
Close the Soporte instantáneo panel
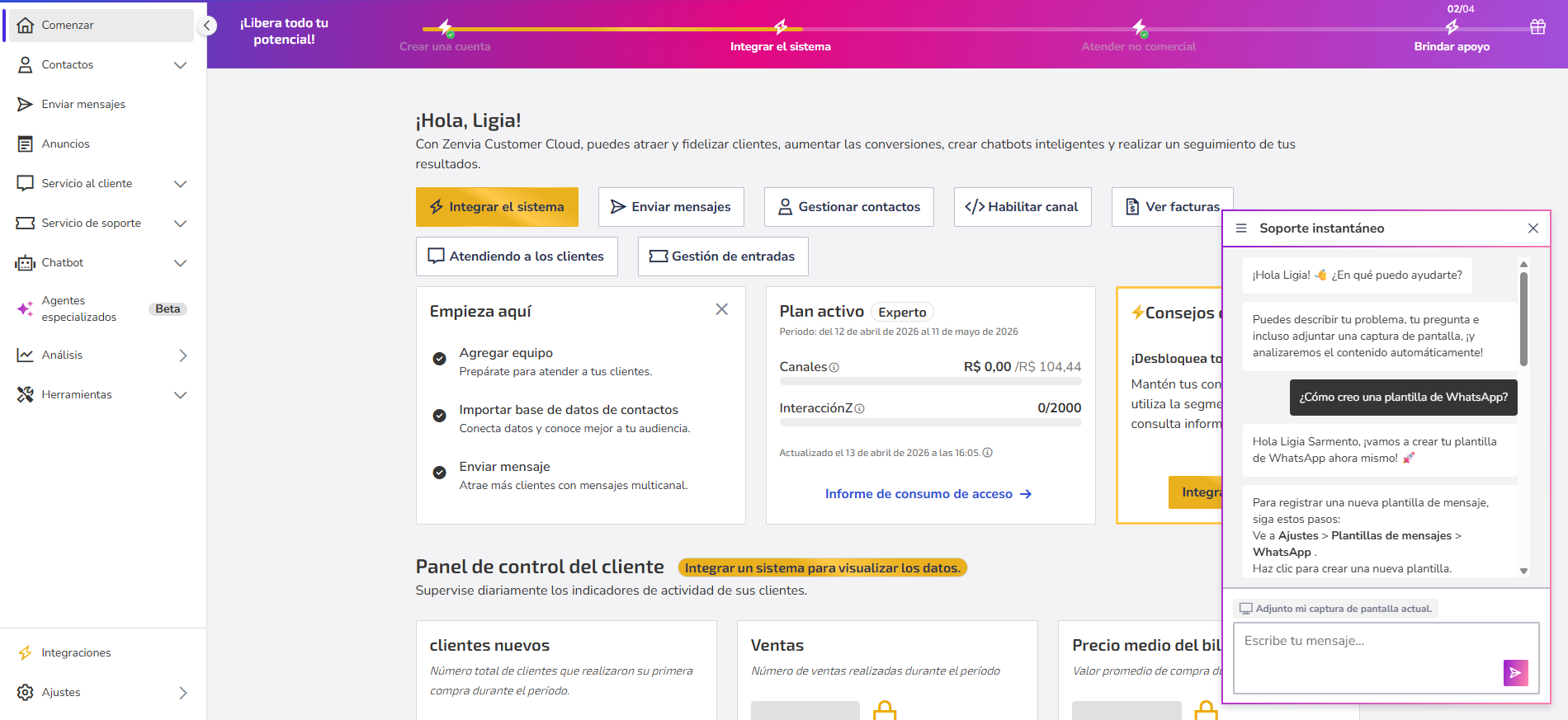[1533, 228]
